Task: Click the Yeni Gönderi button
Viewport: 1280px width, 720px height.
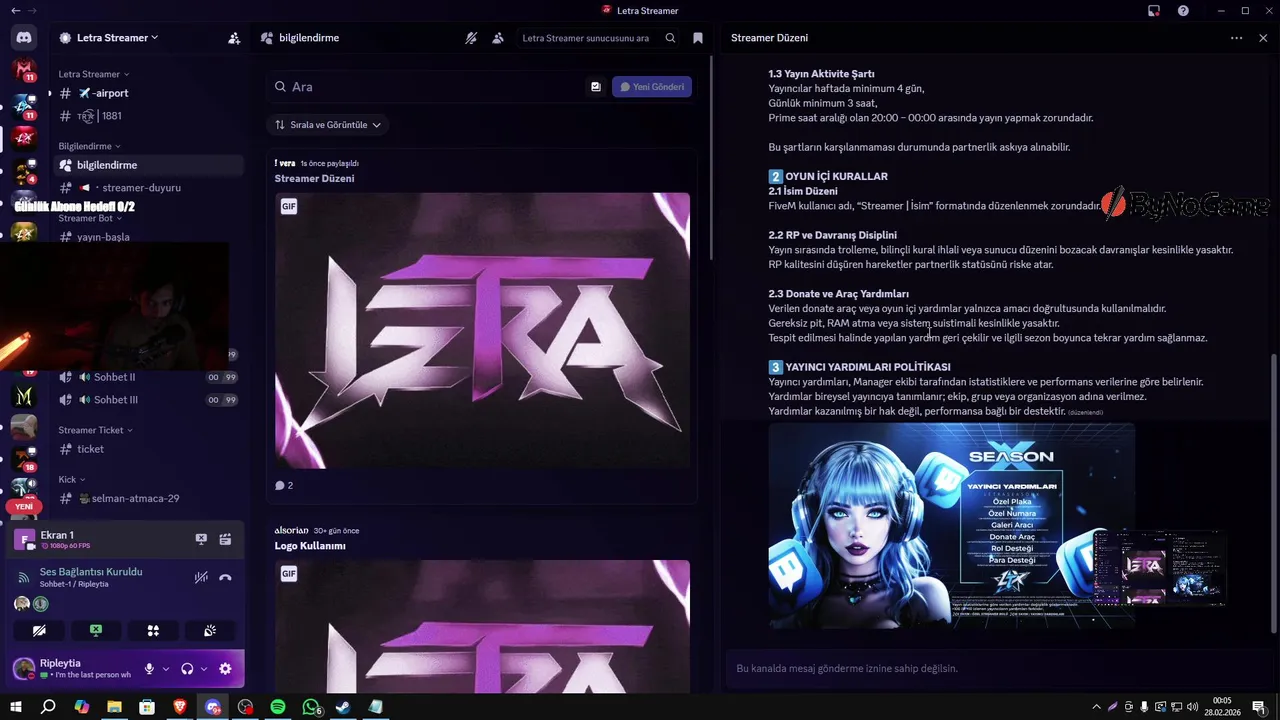Action: tap(652, 87)
